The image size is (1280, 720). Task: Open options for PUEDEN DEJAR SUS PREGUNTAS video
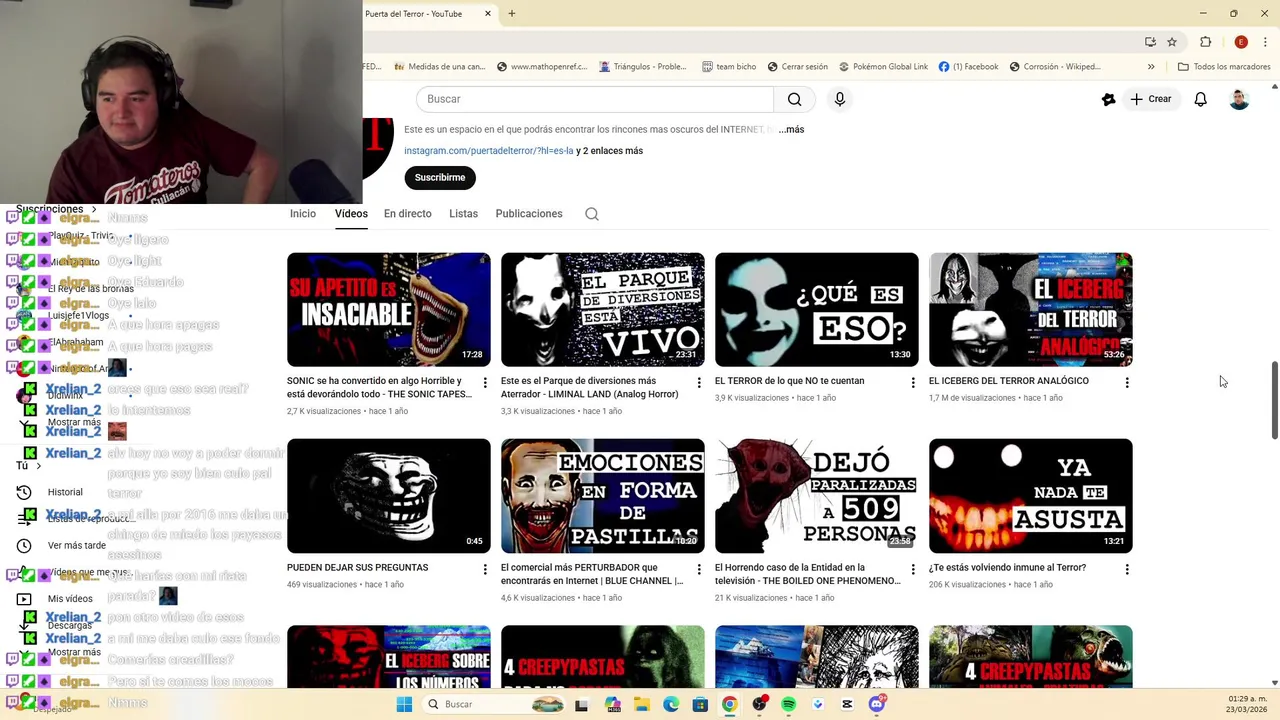pyautogui.click(x=485, y=569)
